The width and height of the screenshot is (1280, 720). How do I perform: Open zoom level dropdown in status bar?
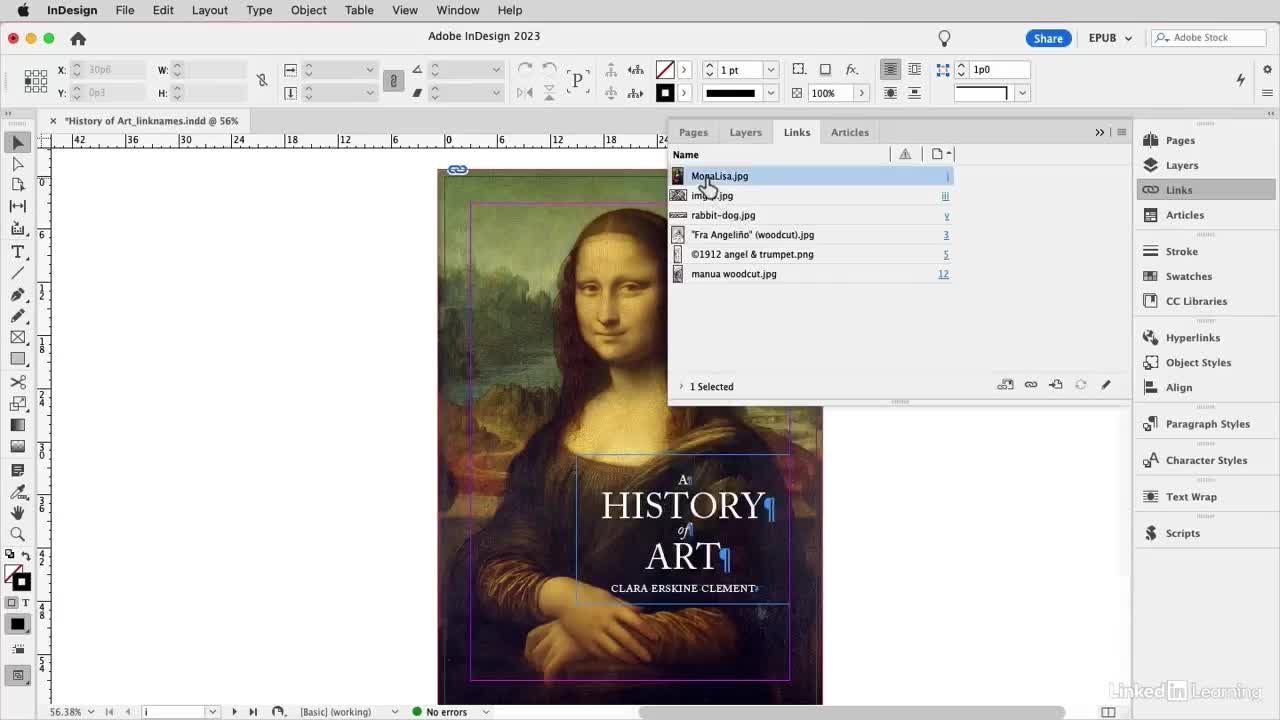(90, 712)
